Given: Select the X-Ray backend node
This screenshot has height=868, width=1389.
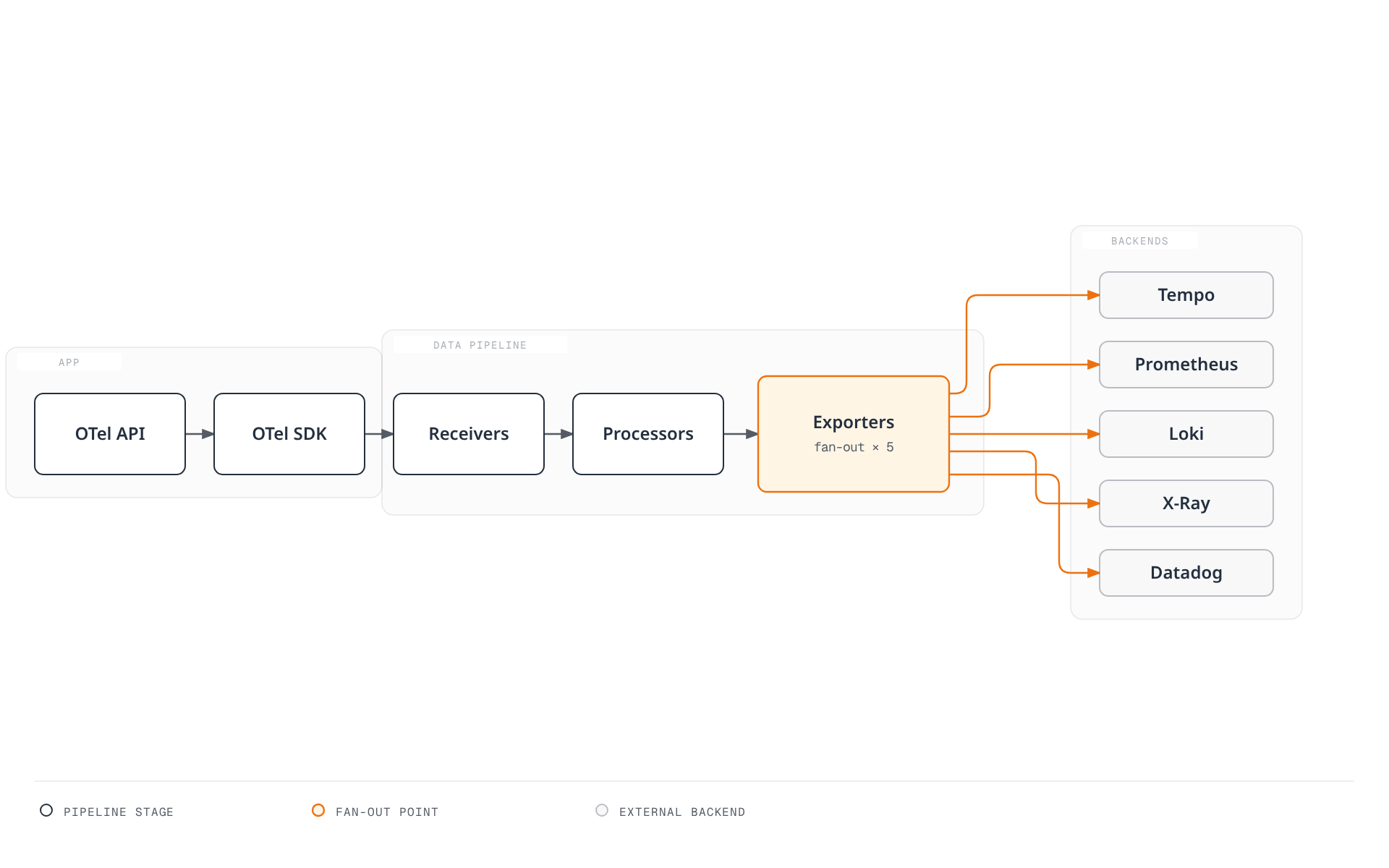Looking at the screenshot, I should tap(1186, 503).
